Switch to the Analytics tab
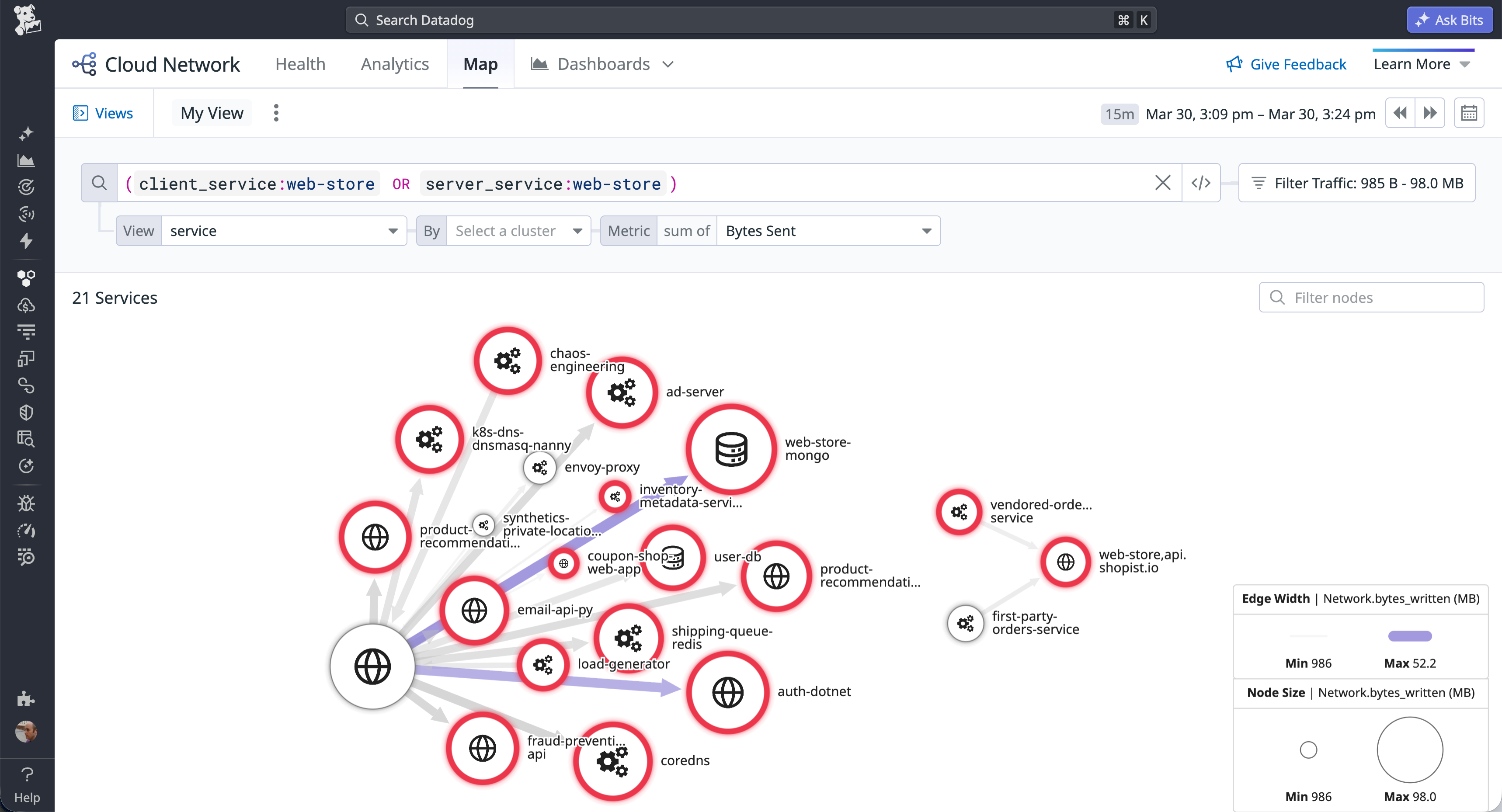 [x=395, y=64]
